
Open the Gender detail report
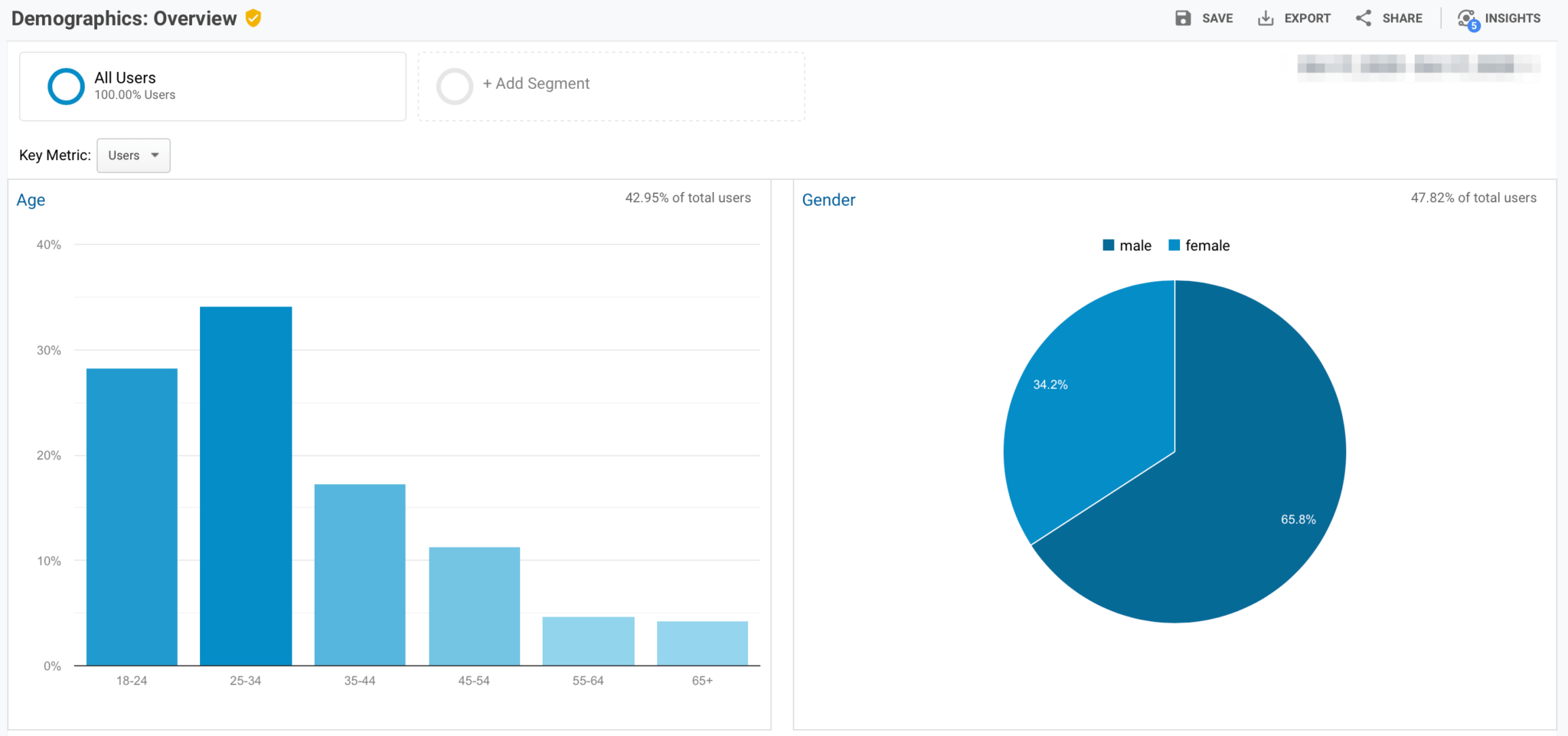828,199
